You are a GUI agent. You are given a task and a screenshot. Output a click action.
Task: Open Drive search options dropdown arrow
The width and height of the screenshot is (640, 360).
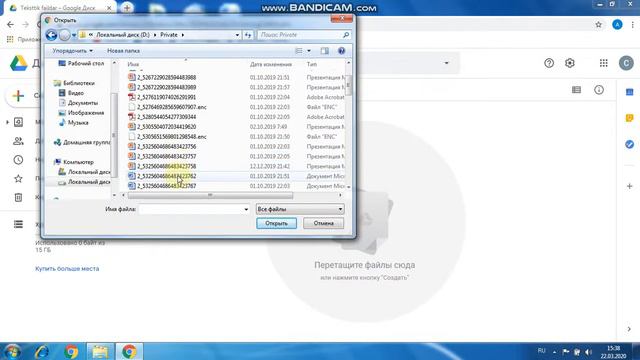[446, 63]
